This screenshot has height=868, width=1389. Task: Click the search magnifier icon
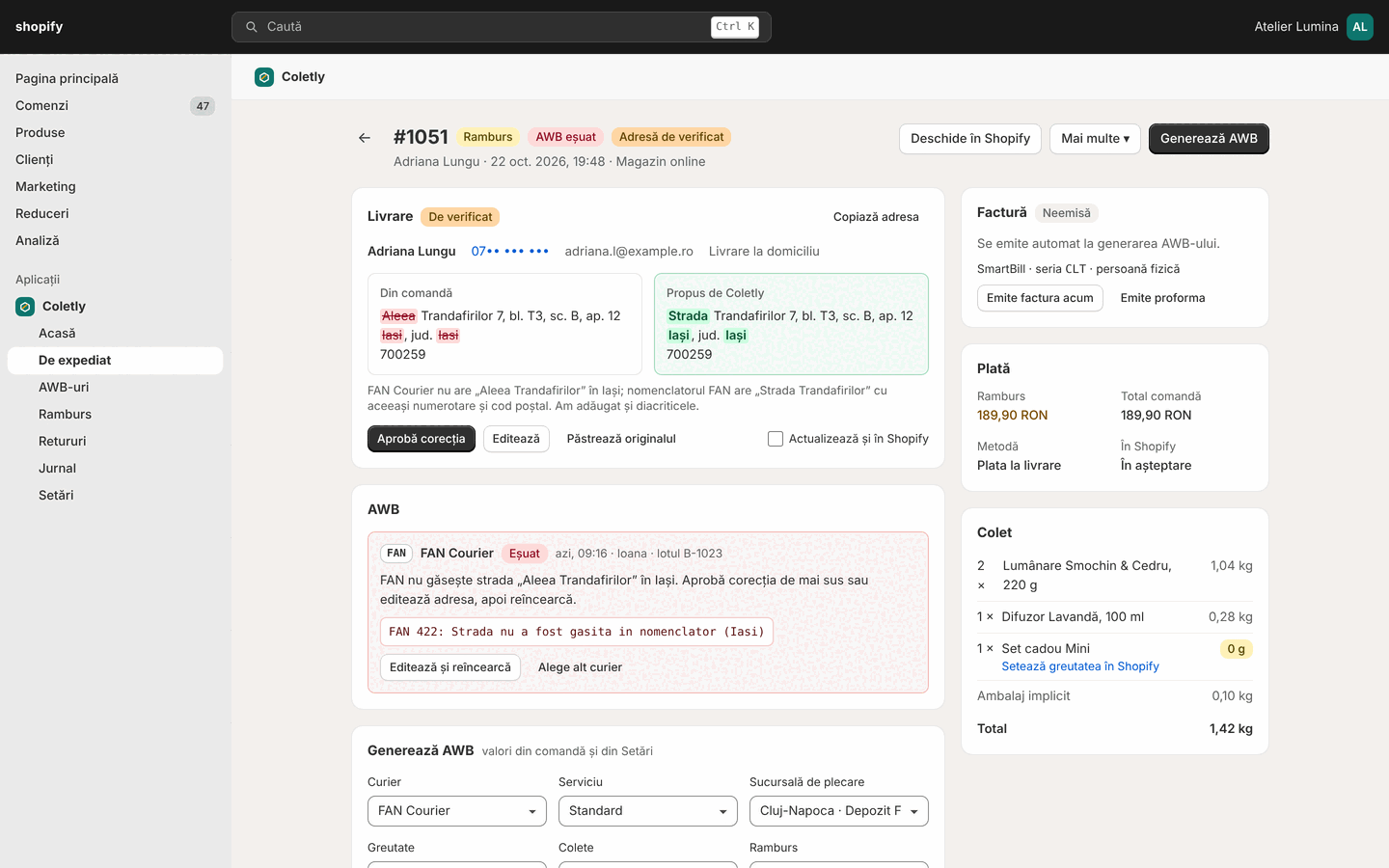coord(252,27)
